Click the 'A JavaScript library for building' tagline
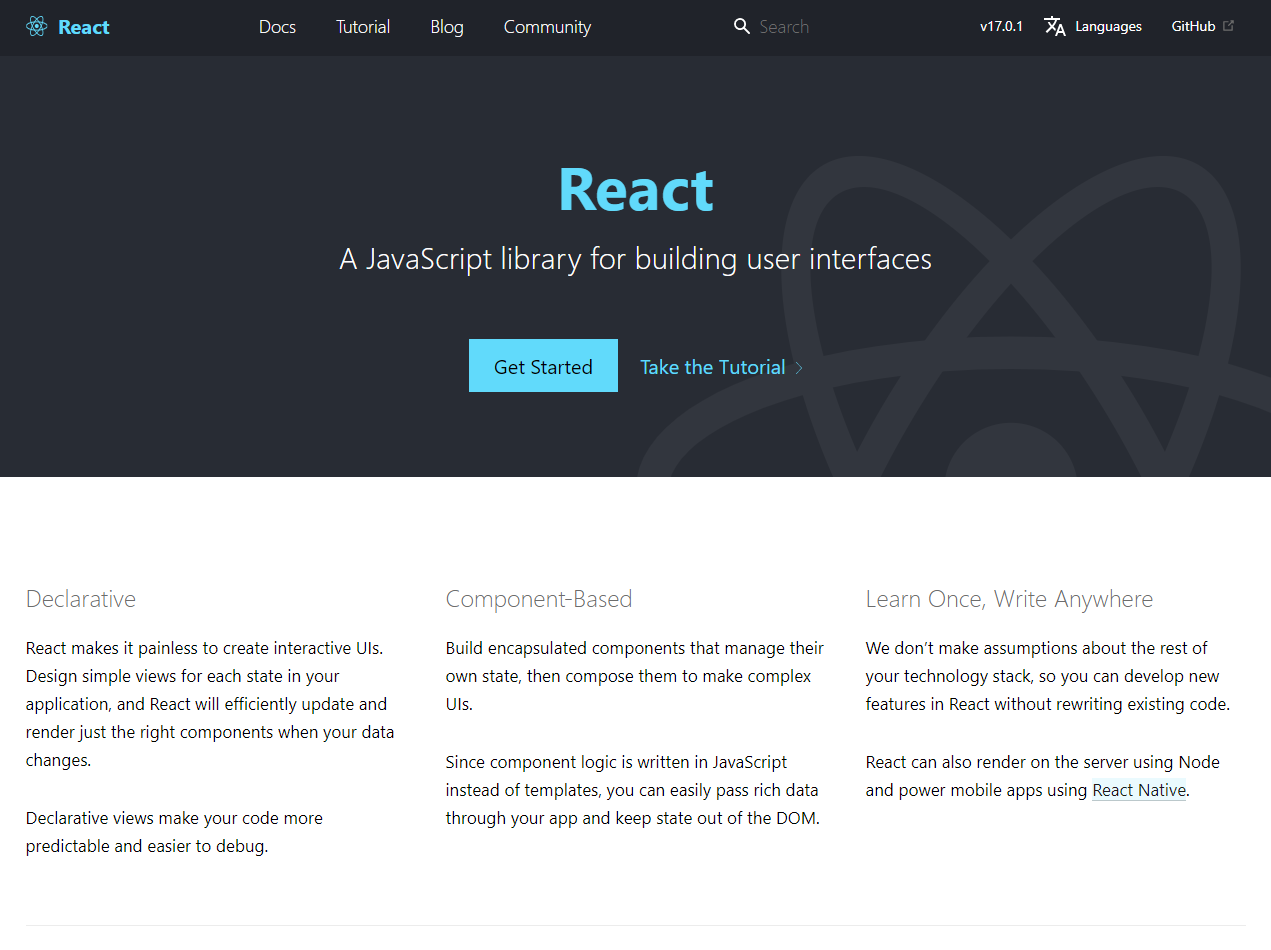 (636, 259)
